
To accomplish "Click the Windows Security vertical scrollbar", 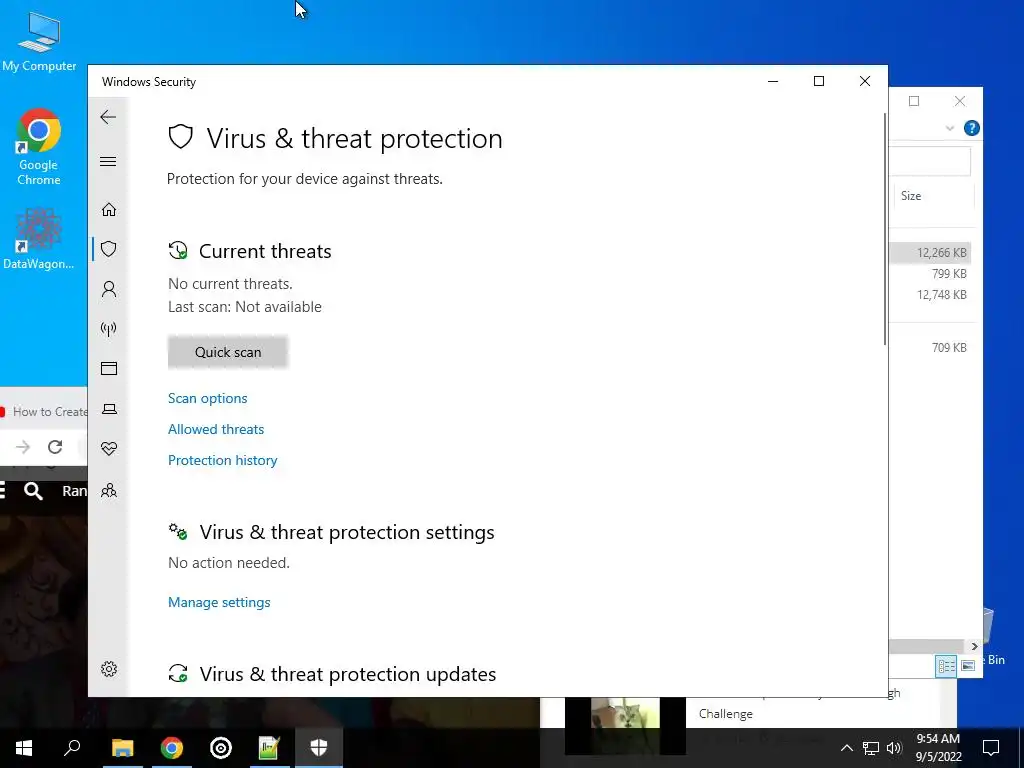I will click(885, 229).
